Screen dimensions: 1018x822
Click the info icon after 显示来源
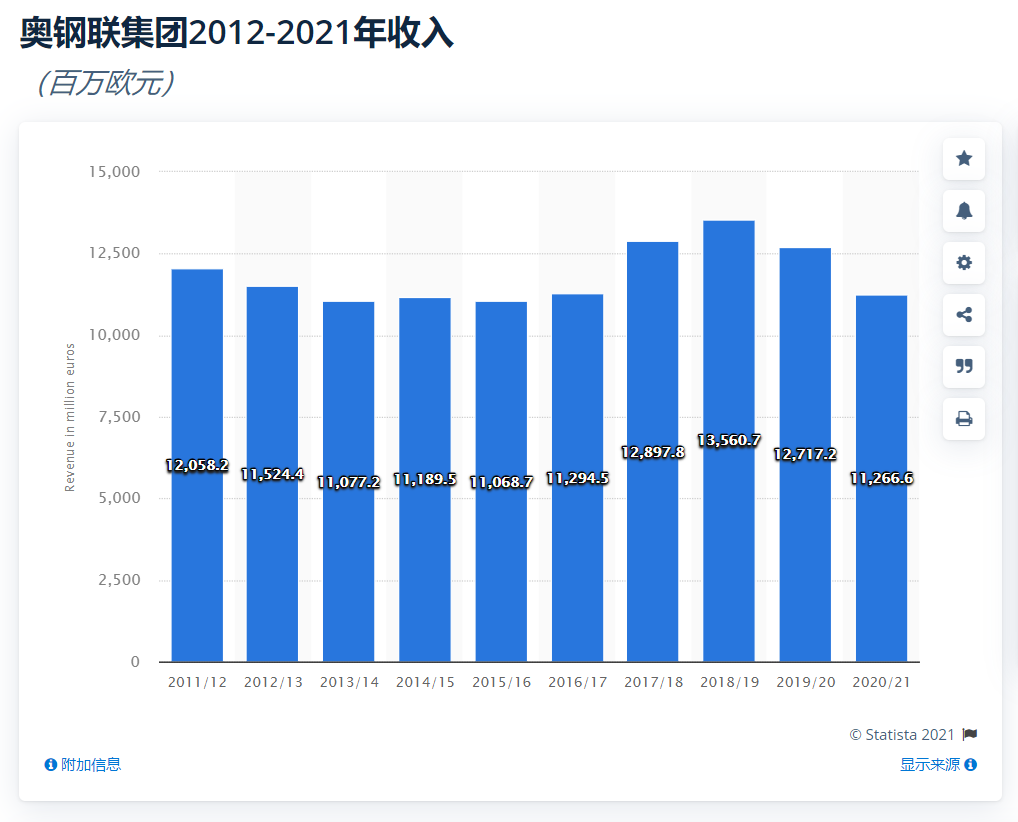tap(971, 765)
